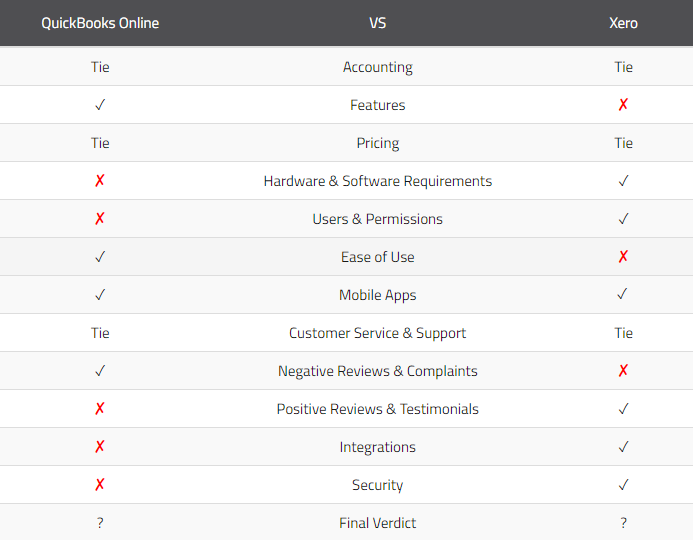693x540 pixels.
Task: Click Xero Tie in Accounting row
Action: (x=623, y=67)
